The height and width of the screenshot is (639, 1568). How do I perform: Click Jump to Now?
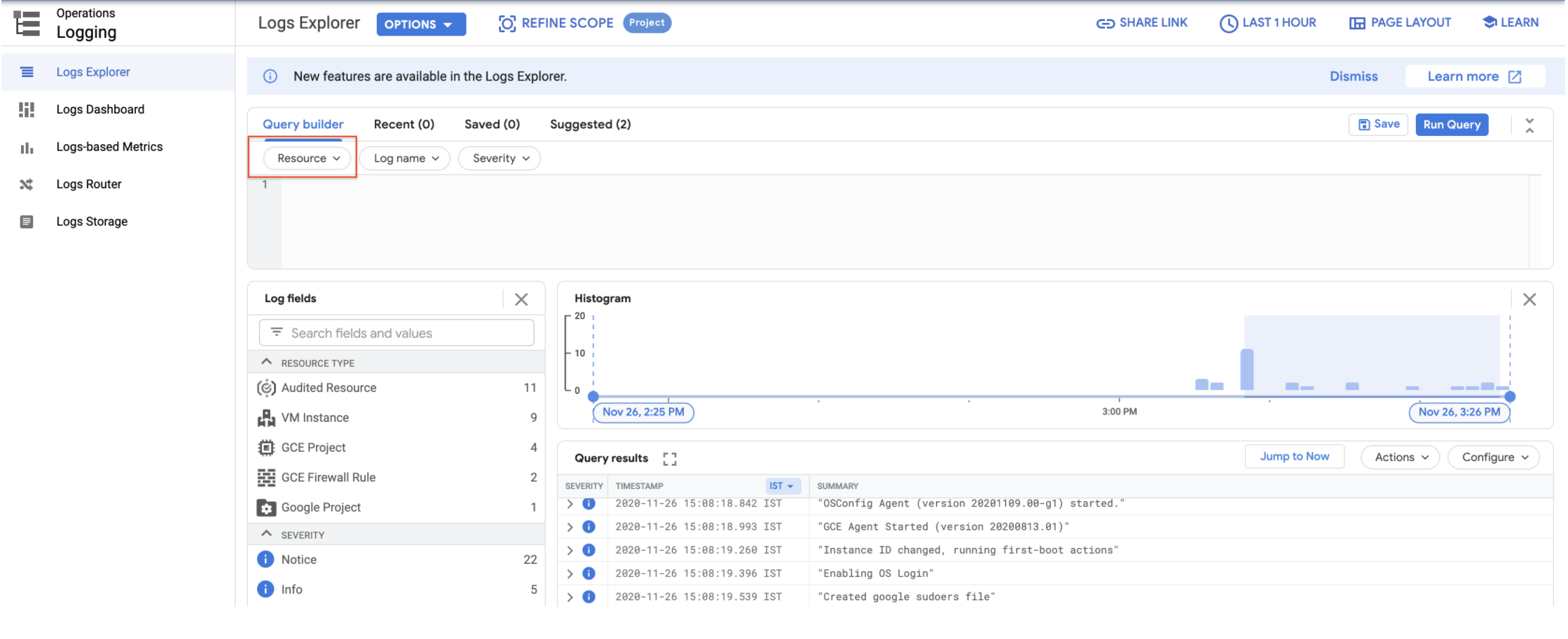point(1294,456)
